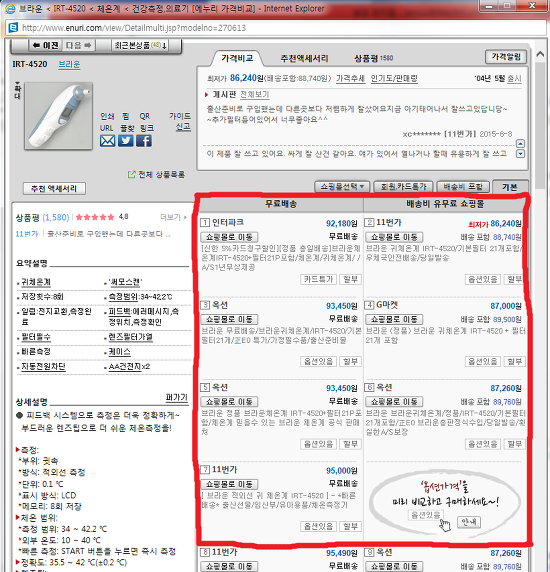Go back with the 이전 button

[46, 46]
